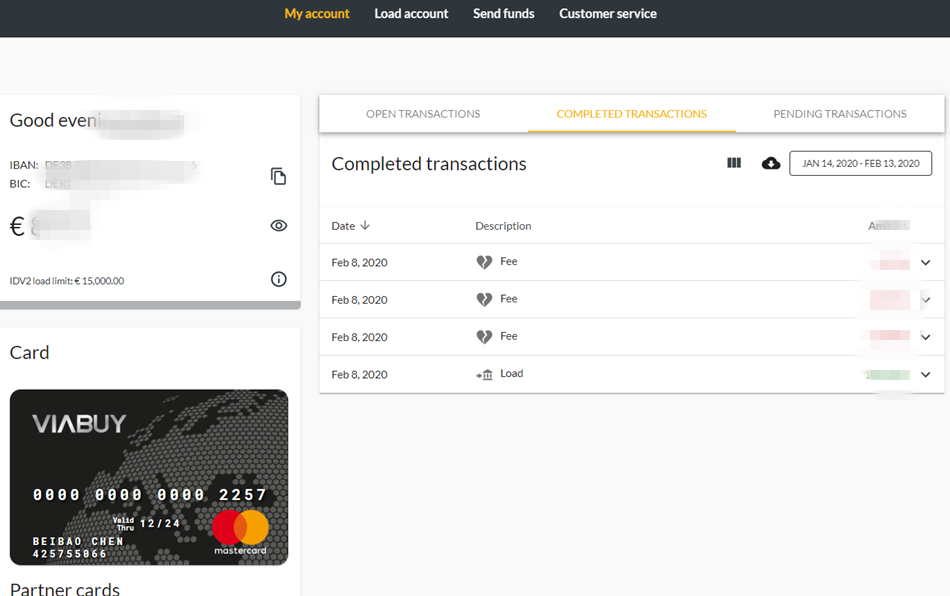The width and height of the screenshot is (950, 596).
Task: Click the bank icon beside Load
Action: pos(485,374)
